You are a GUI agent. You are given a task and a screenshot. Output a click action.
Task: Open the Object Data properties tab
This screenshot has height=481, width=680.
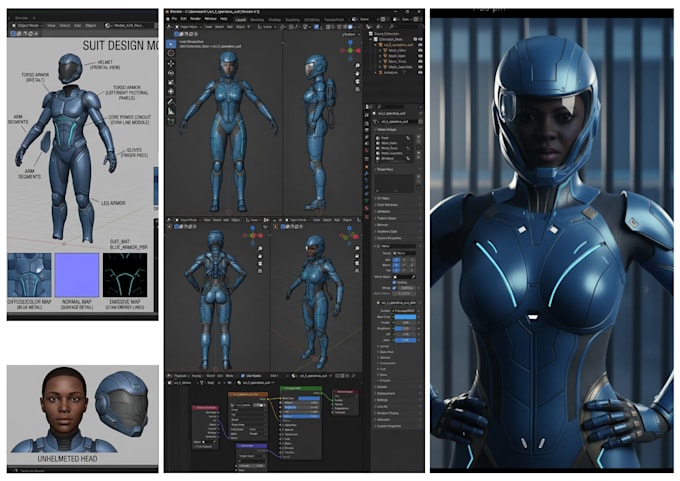click(367, 201)
